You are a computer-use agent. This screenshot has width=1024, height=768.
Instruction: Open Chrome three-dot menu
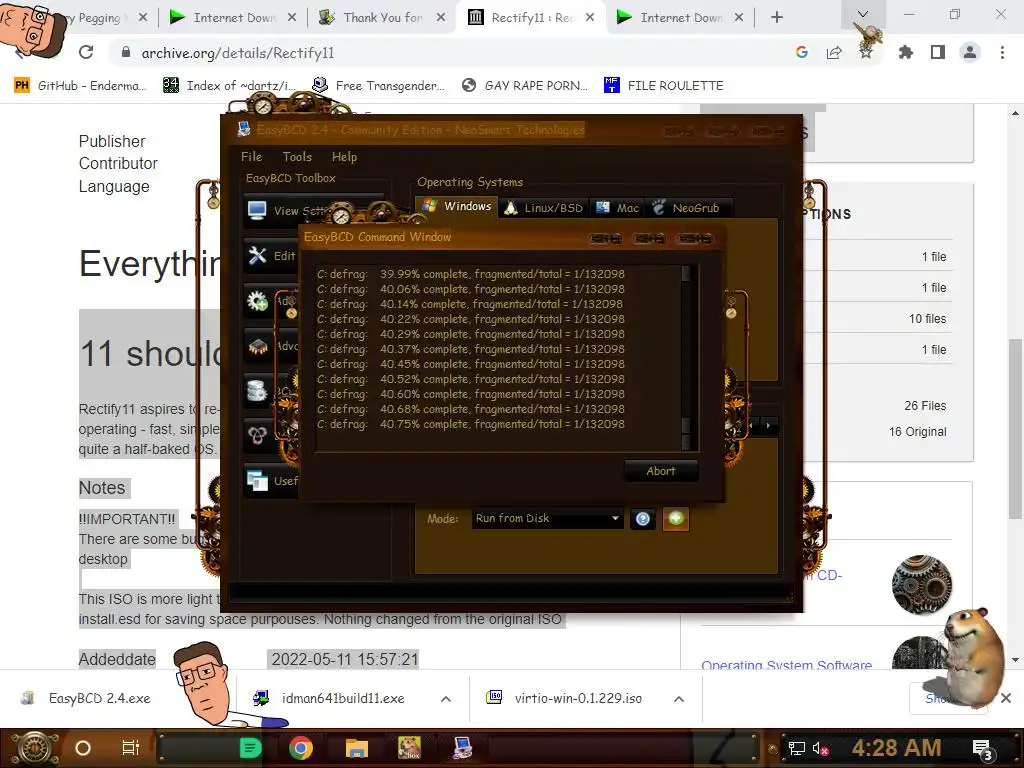[x=1002, y=53]
